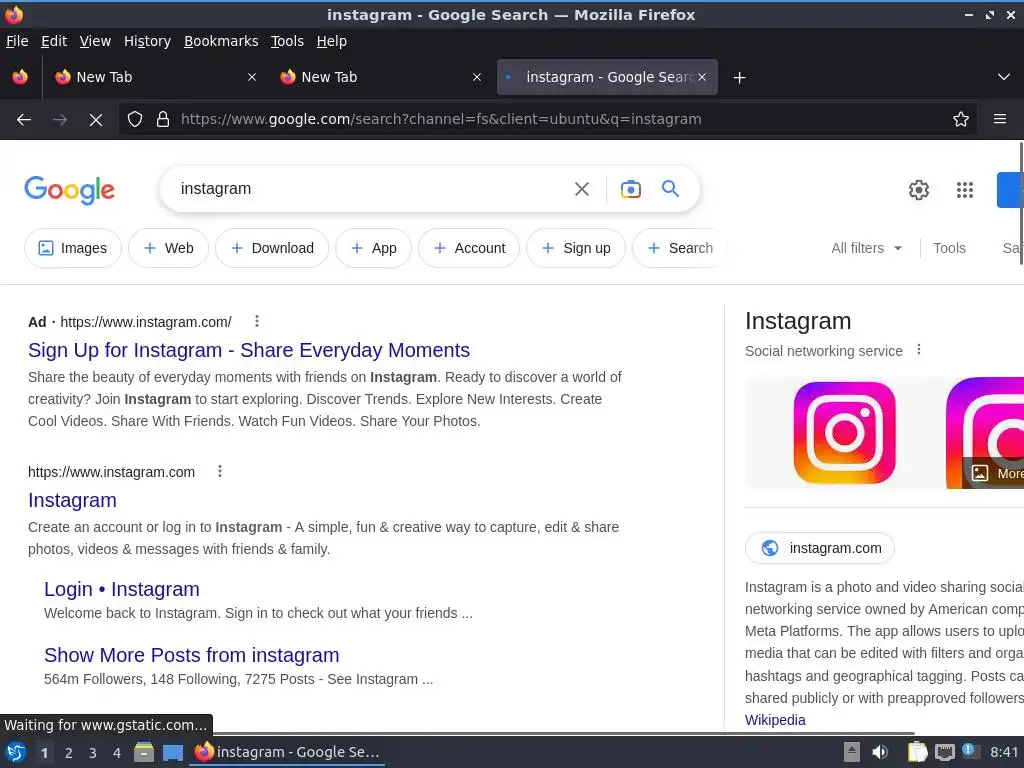Open the Wikipedia source link
This screenshot has width=1024, height=768.
click(x=775, y=720)
